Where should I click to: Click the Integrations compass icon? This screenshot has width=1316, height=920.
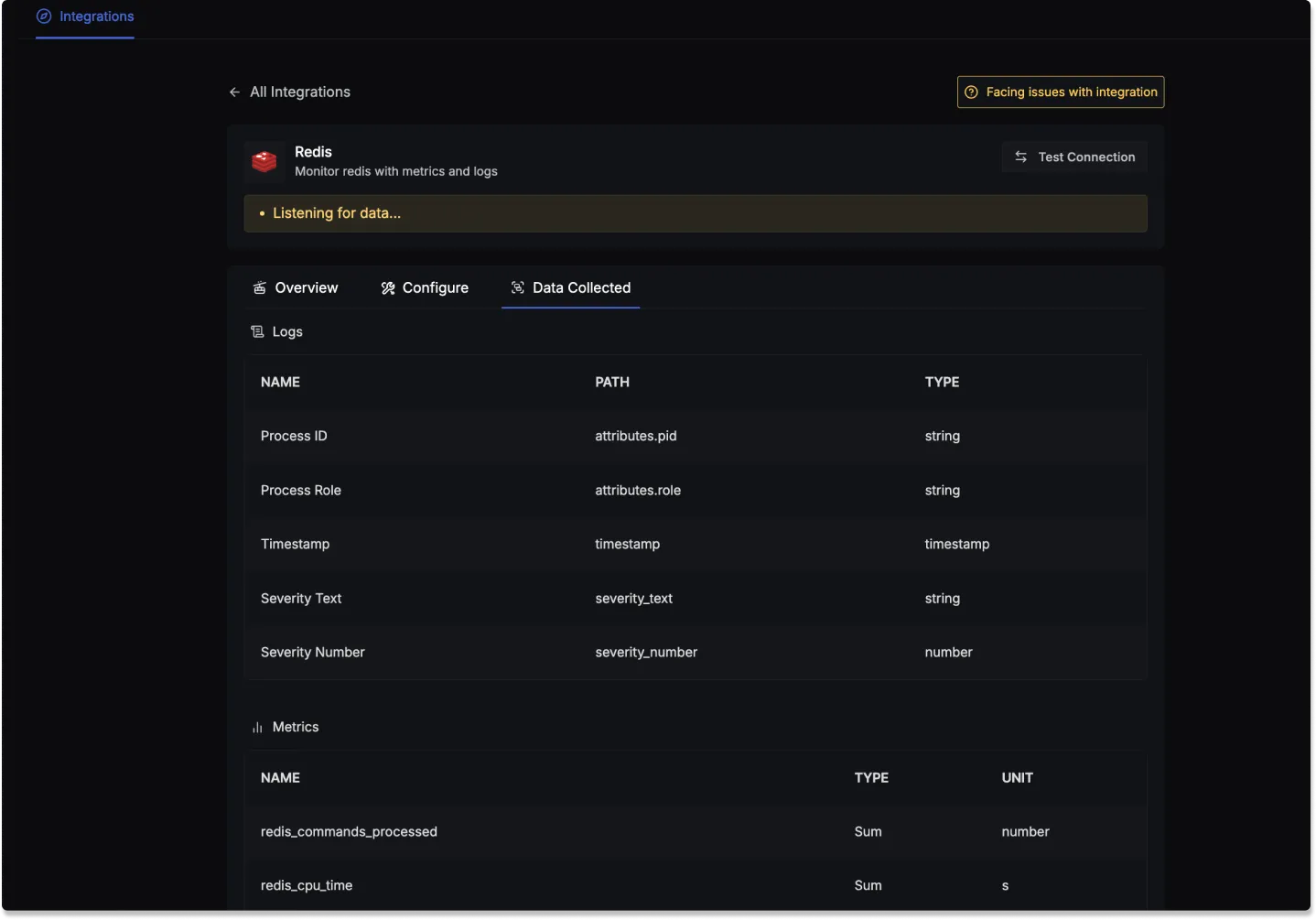point(44,16)
